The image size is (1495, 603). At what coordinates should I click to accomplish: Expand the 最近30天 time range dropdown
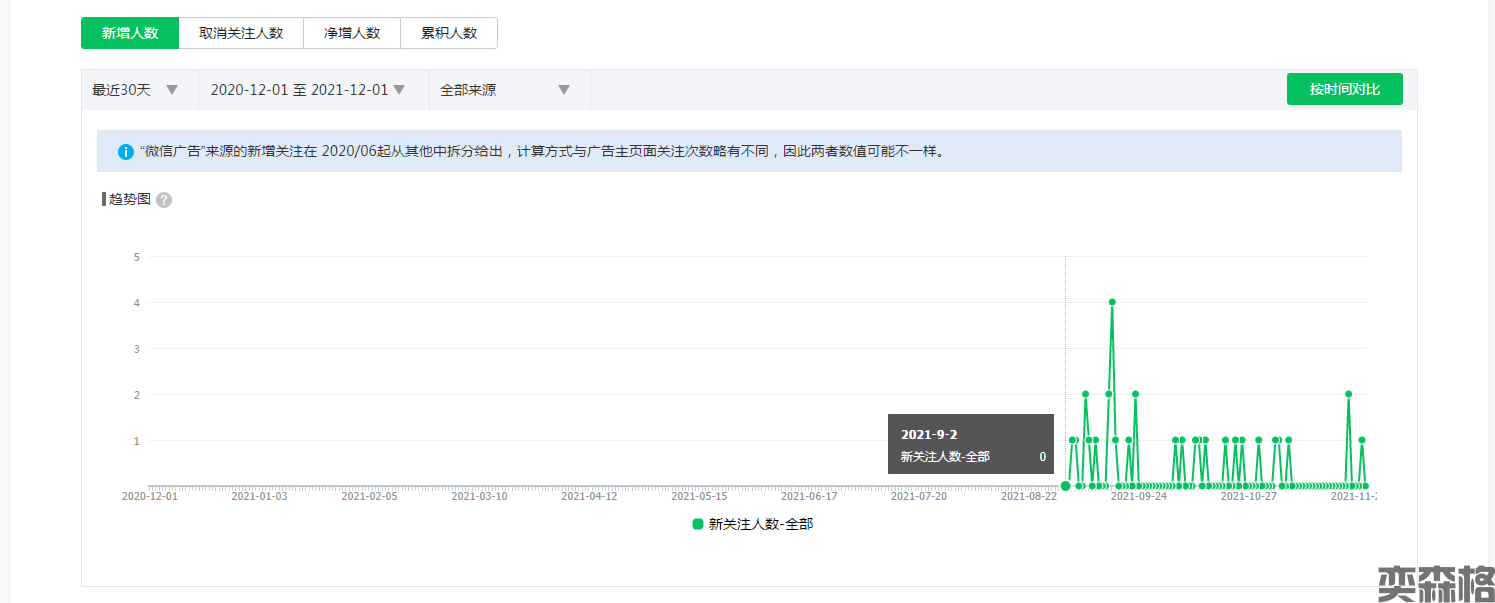pyautogui.click(x=171, y=90)
